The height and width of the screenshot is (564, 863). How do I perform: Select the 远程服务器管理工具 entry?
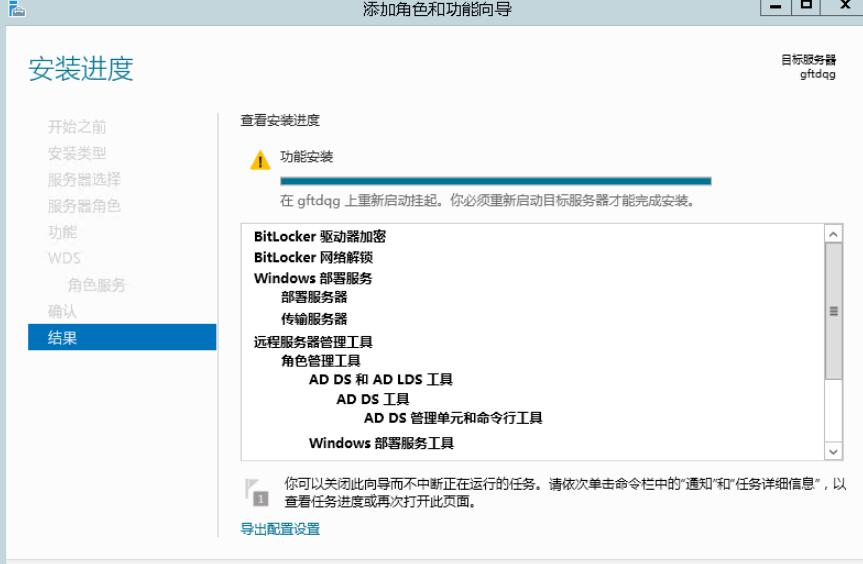(x=313, y=342)
